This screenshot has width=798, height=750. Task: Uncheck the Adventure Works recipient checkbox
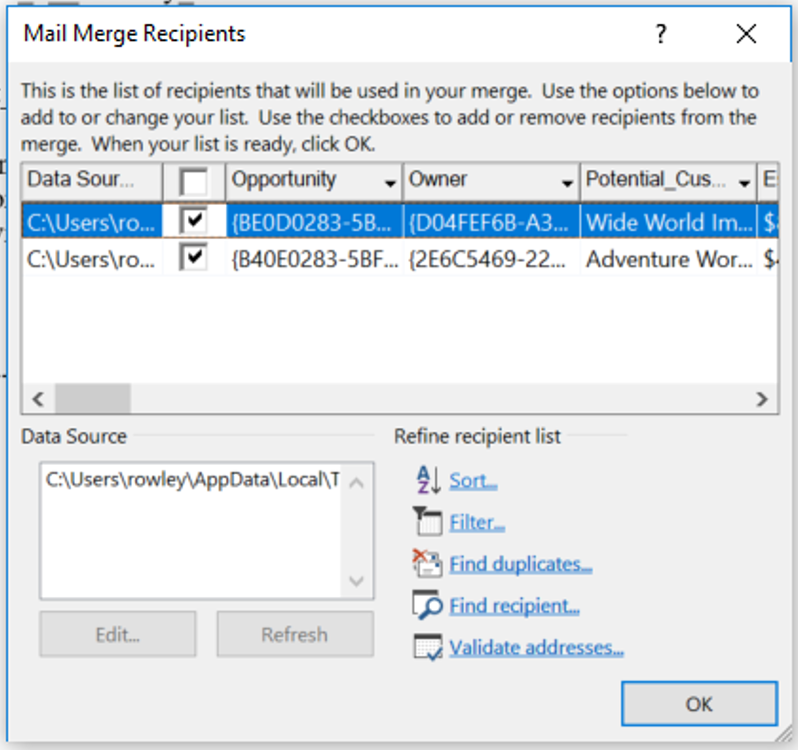coord(193,258)
